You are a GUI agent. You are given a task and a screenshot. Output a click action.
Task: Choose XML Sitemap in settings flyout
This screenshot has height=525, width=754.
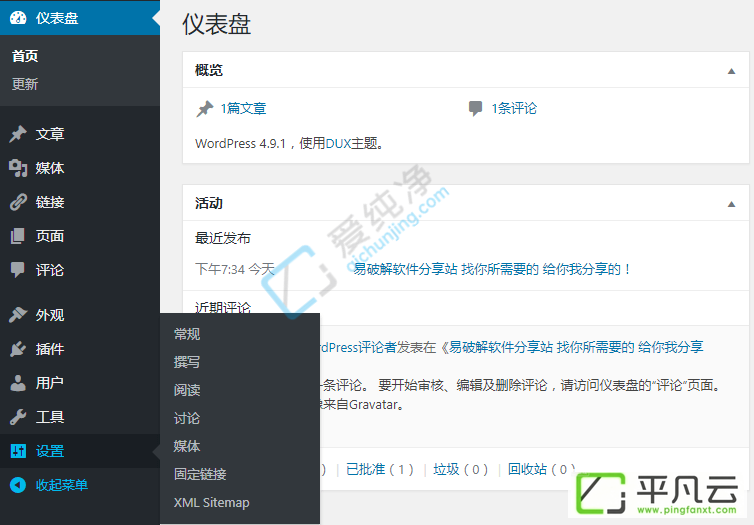(x=212, y=502)
